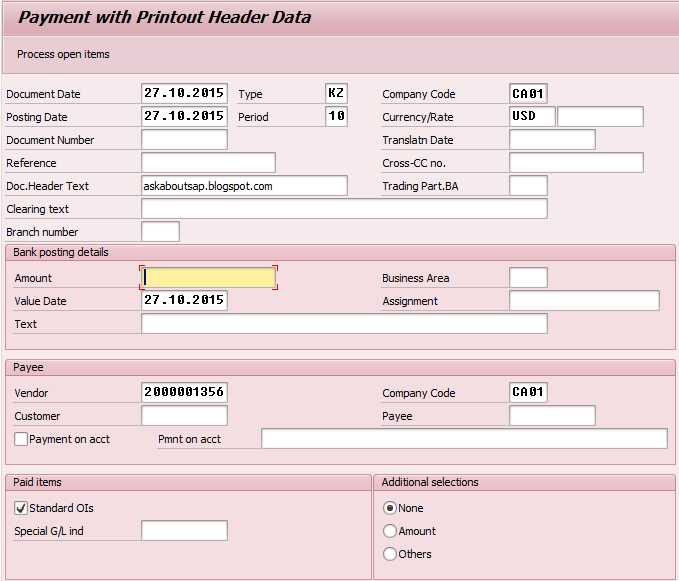The width and height of the screenshot is (679, 581).
Task: Select the Amount radio button
Action: (x=390, y=531)
